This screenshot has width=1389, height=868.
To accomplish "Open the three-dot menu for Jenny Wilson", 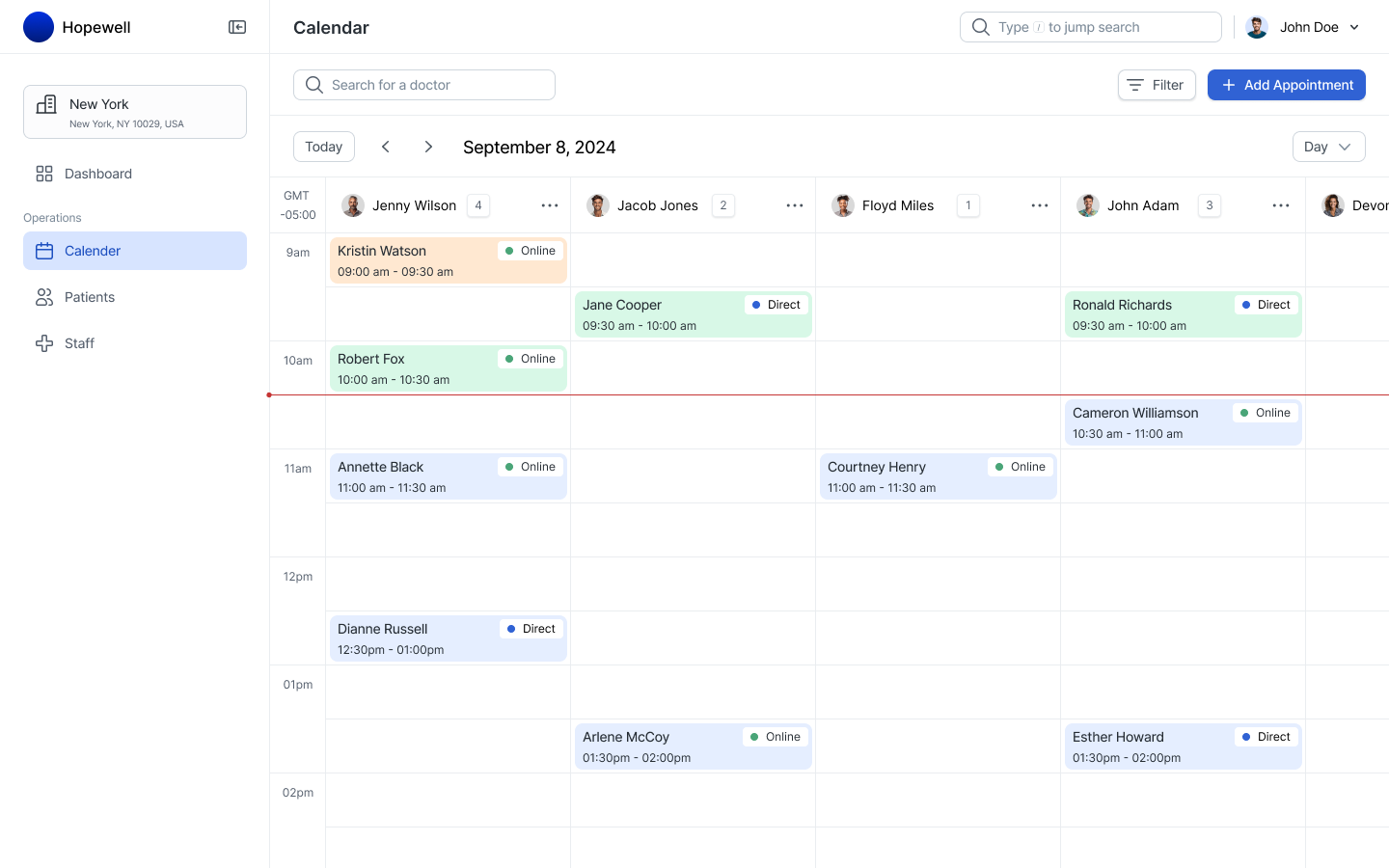I will coord(550,205).
